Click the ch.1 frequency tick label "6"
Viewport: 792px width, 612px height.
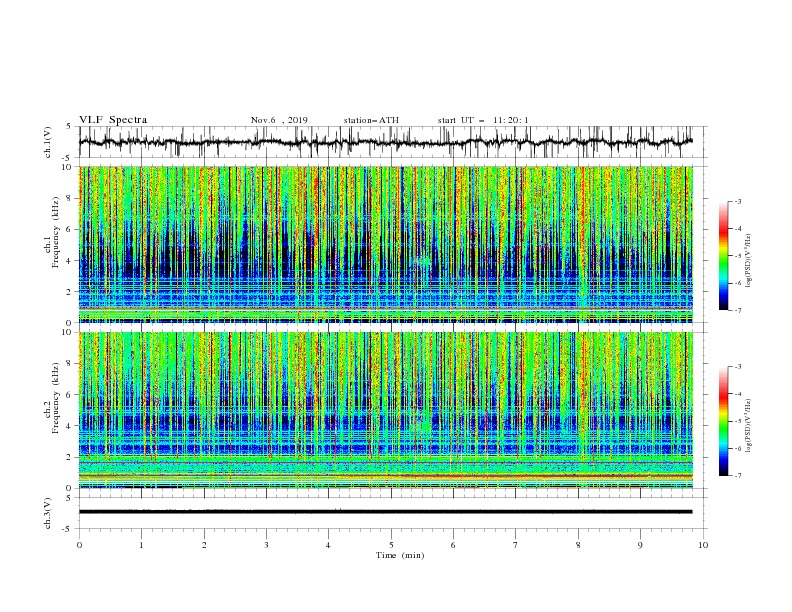click(x=70, y=229)
